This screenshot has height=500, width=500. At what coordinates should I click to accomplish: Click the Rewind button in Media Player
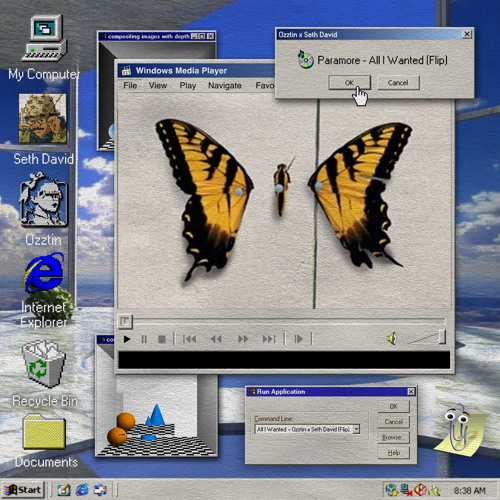[x=216, y=339]
